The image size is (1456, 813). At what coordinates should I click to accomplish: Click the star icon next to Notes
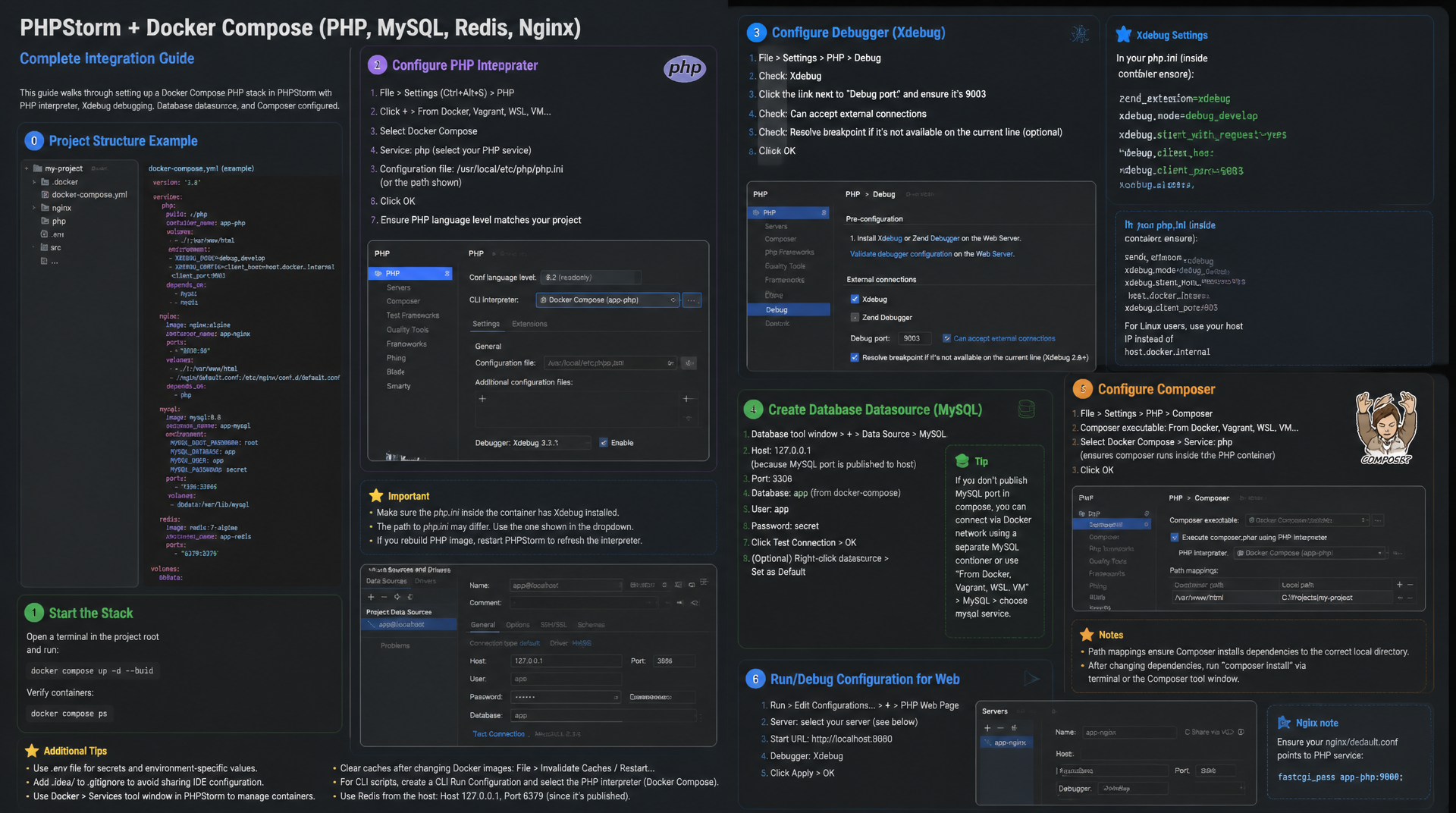tap(1087, 635)
